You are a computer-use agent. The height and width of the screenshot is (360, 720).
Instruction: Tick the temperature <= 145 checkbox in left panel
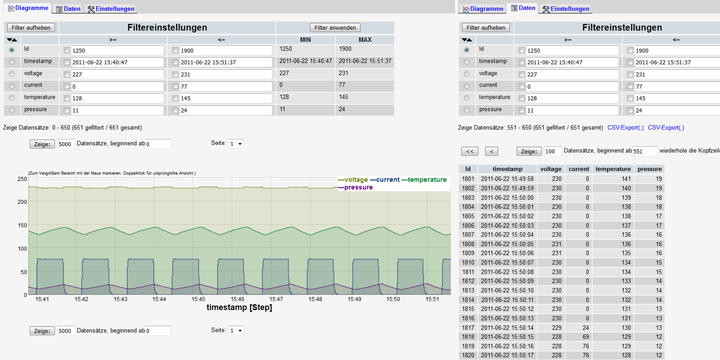point(175,98)
